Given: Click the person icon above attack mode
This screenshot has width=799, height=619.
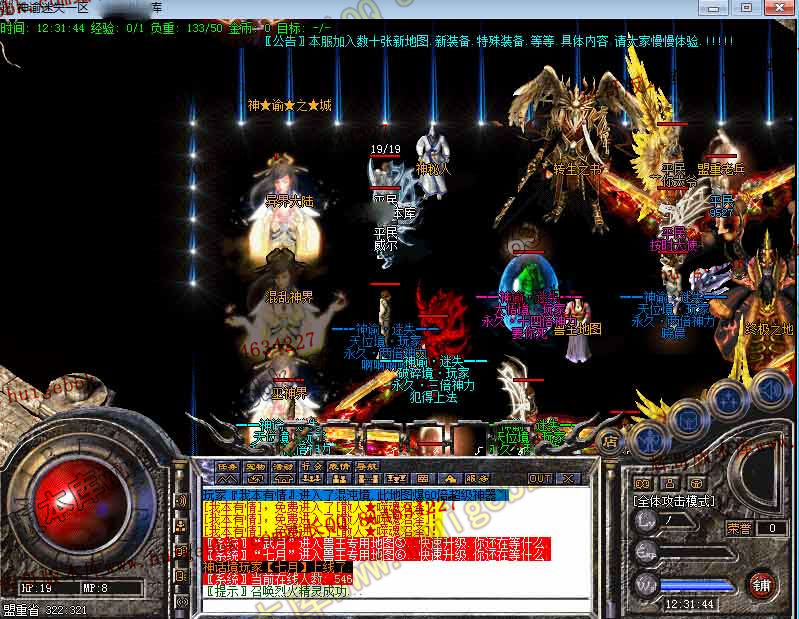Looking at the screenshot, I should (x=670, y=483).
